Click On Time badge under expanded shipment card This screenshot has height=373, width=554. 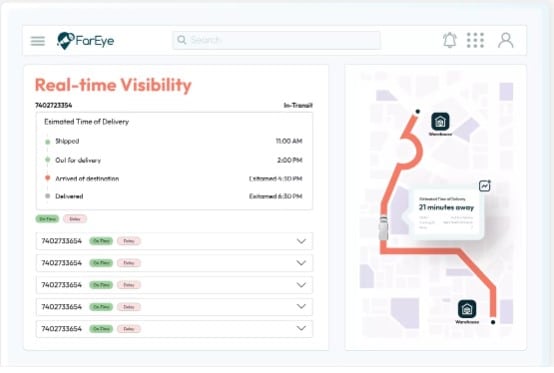(x=47, y=219)
